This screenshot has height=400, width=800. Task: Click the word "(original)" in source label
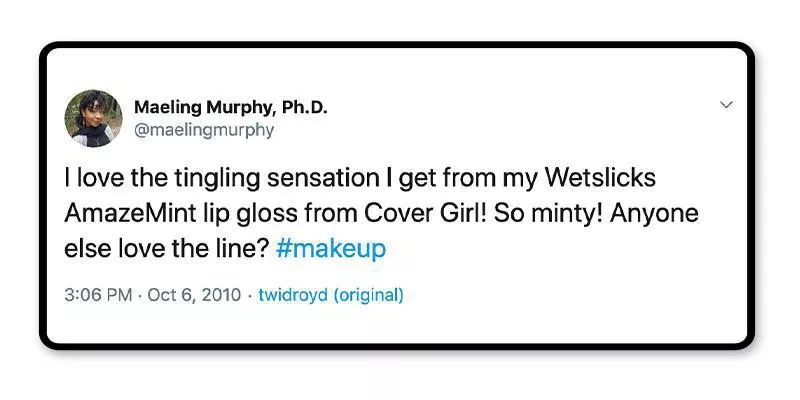tap(368, 295)
